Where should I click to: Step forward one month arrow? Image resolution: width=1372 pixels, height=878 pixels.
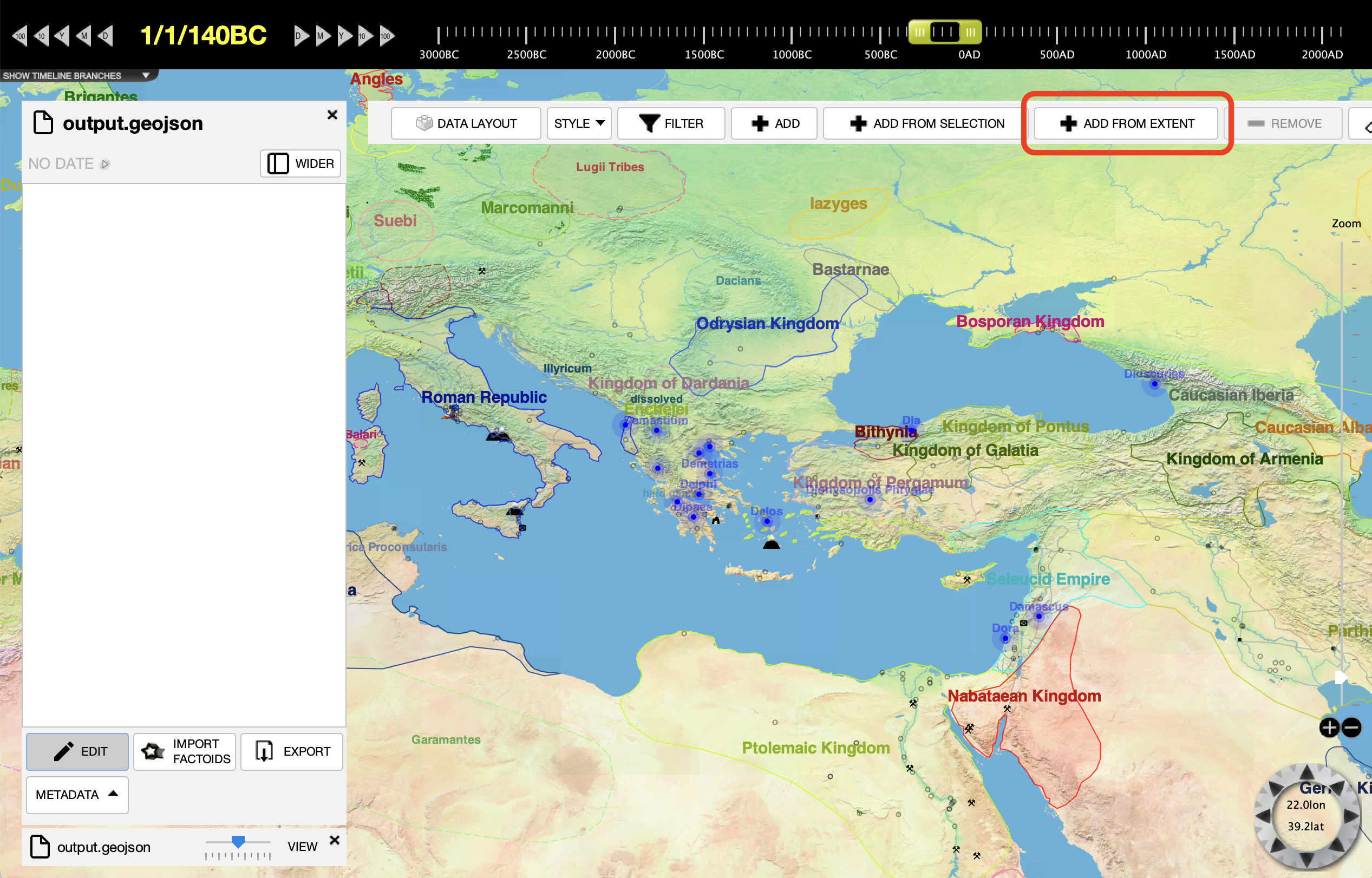pyautogui.click(x=322, y=36)
